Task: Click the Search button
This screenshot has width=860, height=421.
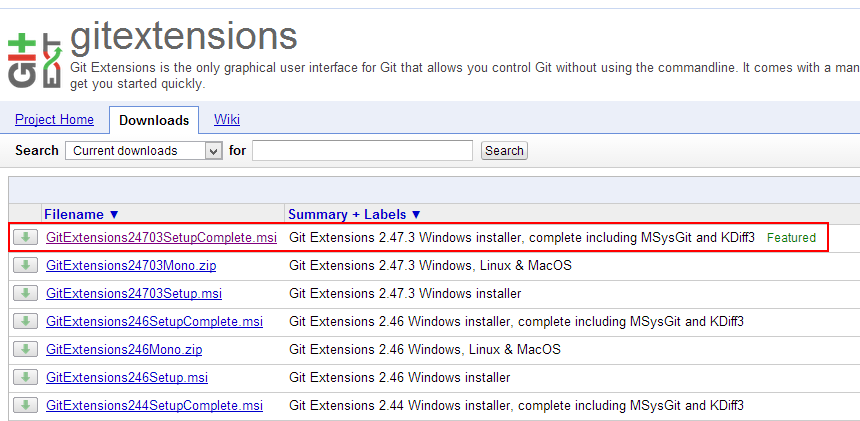Action: coord(504,151)
